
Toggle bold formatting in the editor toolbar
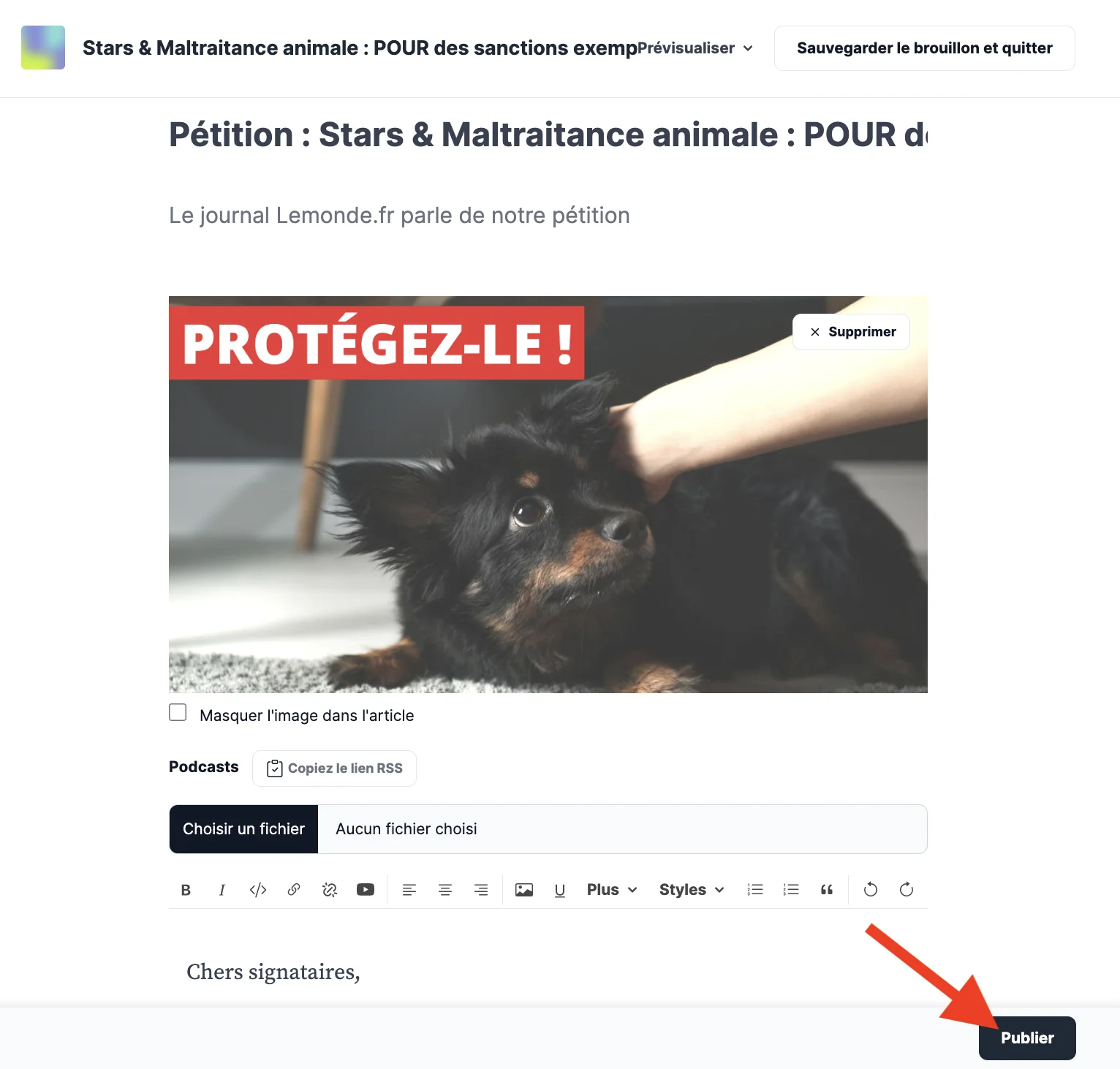click(186, 890)
